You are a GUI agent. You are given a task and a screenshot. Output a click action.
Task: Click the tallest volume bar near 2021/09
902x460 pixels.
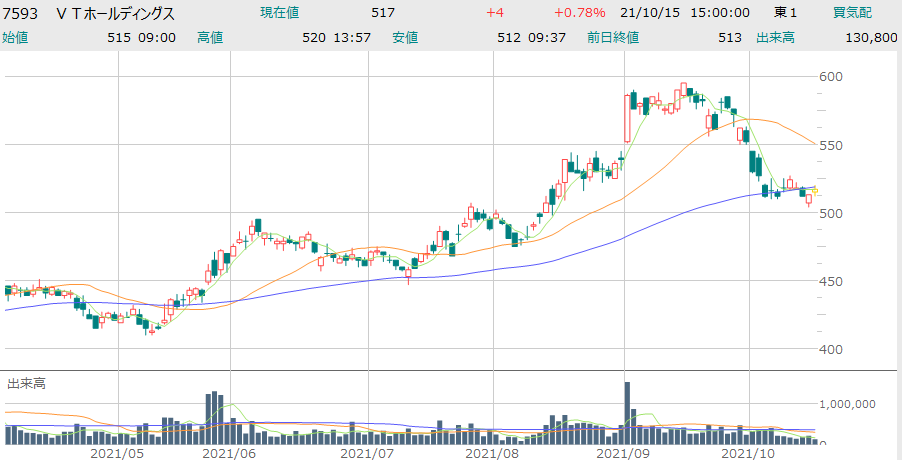pyautogui.click(x=627, y=412)
